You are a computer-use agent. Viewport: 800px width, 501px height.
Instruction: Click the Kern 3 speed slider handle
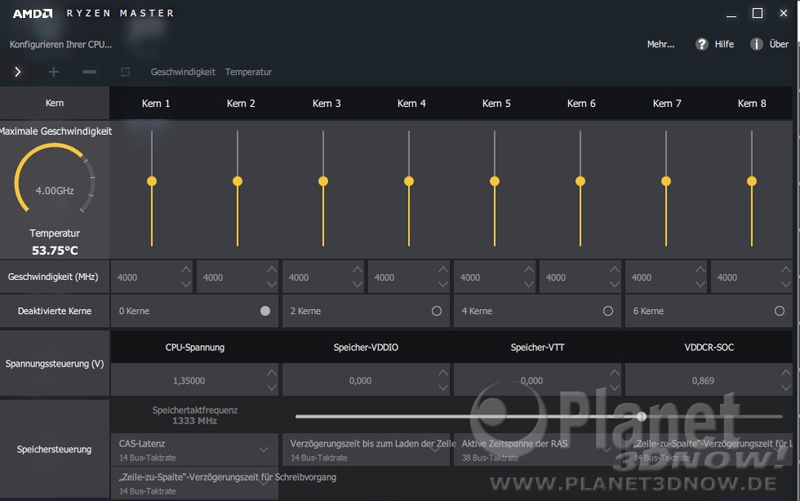pos(323,181)
